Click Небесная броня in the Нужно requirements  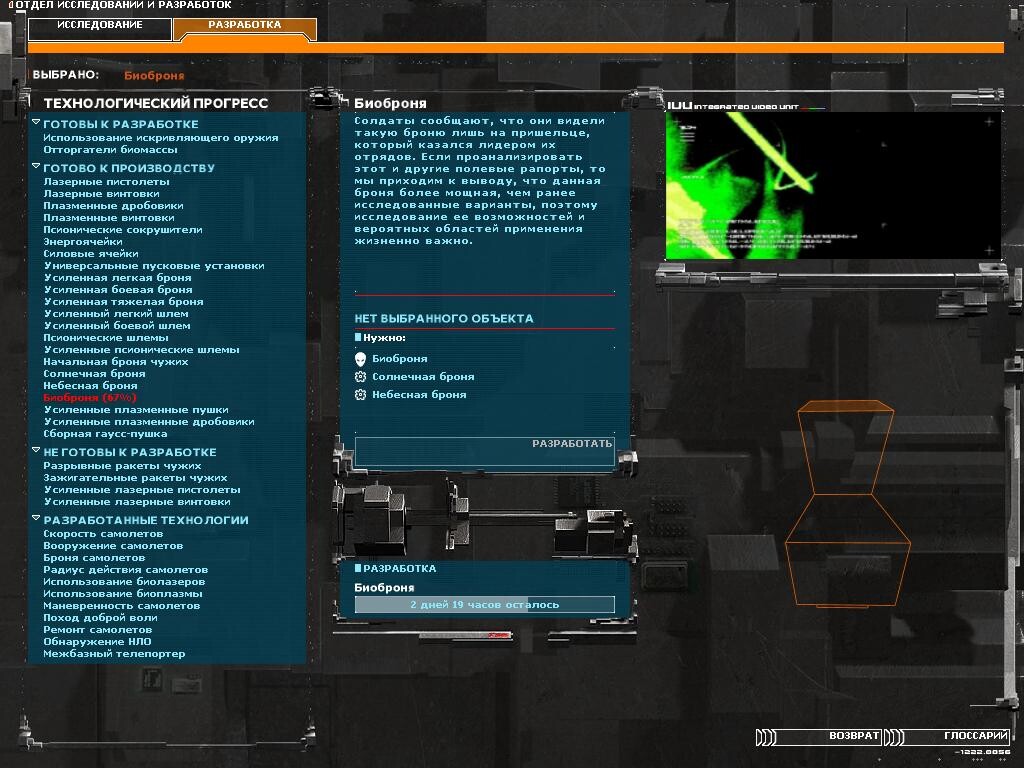coord(419,394)
